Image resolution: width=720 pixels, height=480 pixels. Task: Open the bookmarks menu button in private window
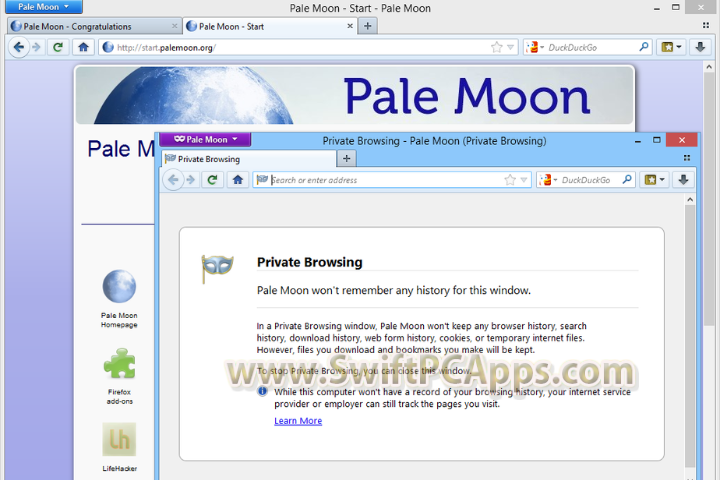(x=654, y=180)
